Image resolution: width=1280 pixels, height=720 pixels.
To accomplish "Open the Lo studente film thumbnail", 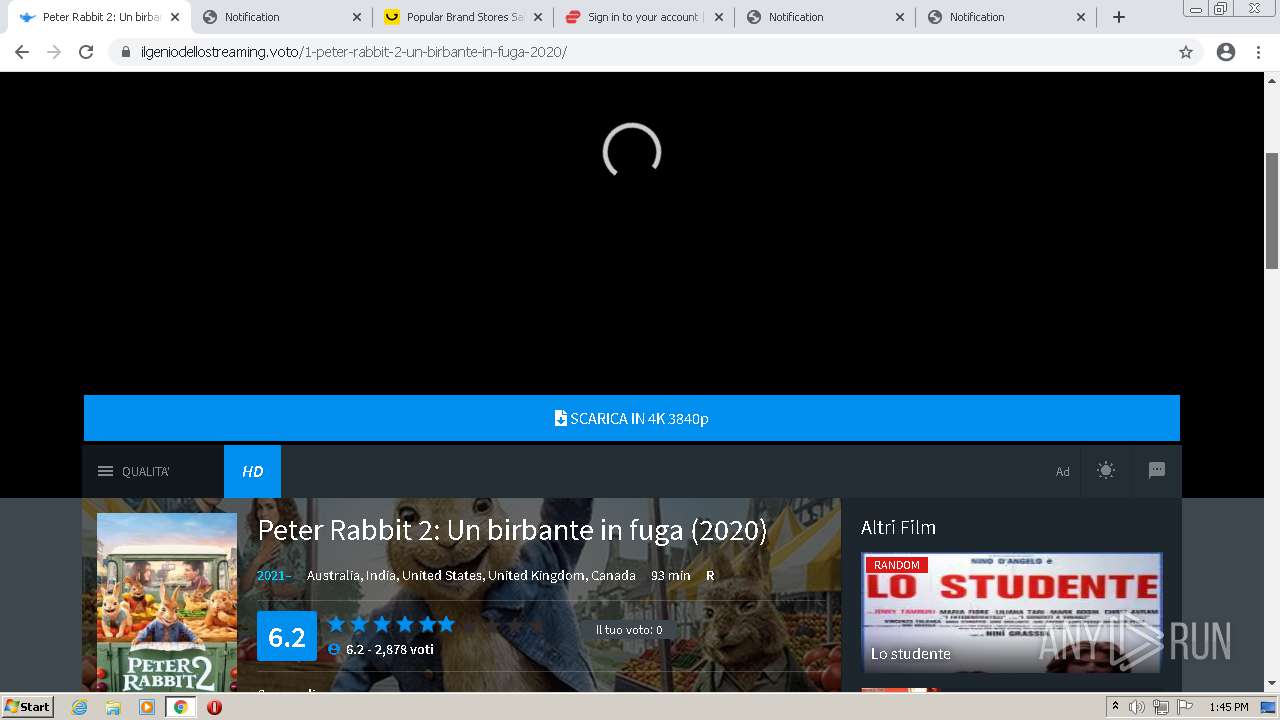I will coord(1012,612).
